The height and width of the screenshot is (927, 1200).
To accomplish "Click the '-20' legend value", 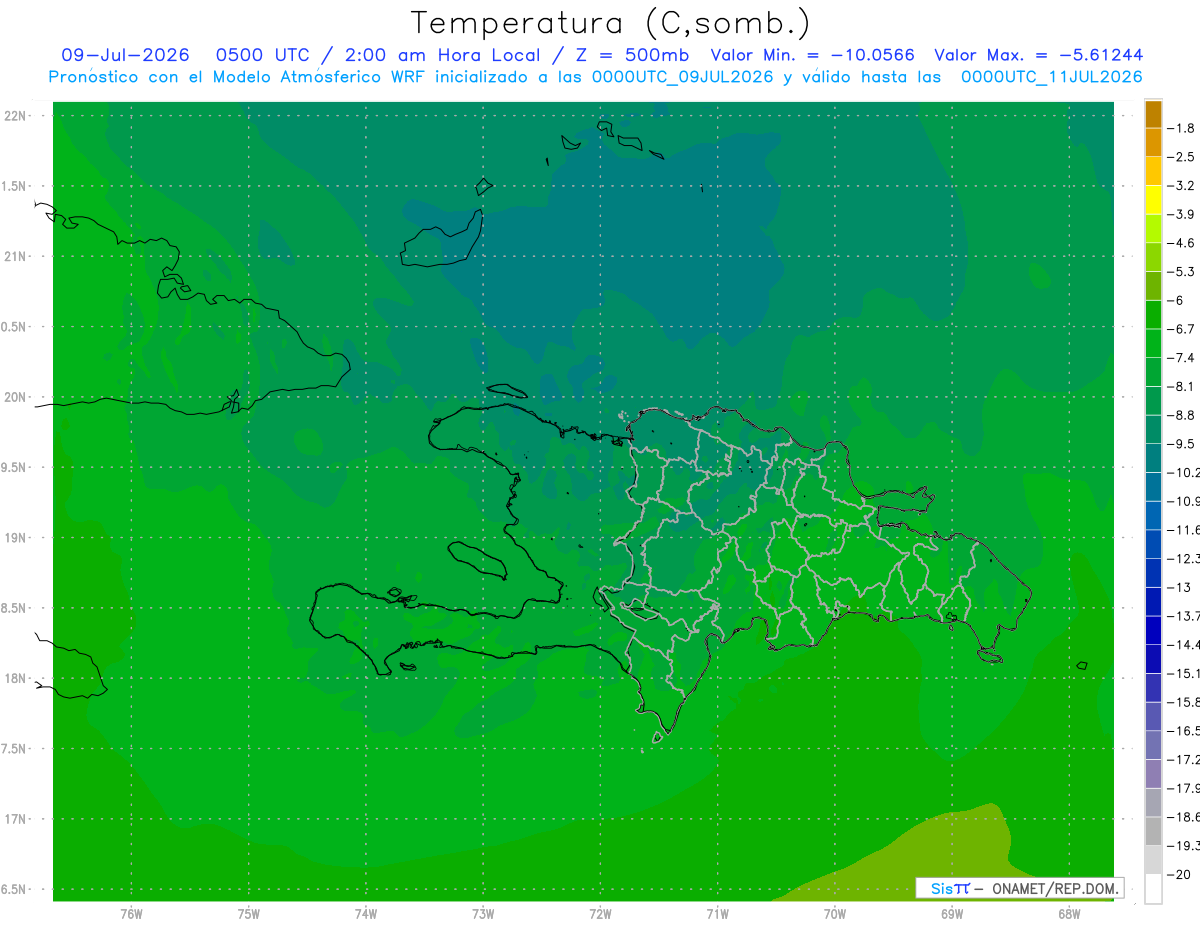I will [1178, 874].
